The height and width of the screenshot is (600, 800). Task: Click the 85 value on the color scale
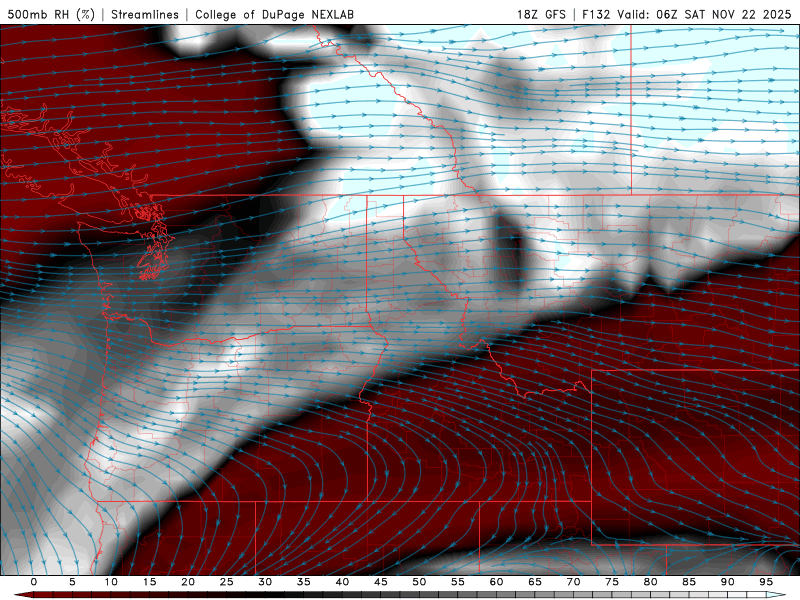[x=689, y=582]
